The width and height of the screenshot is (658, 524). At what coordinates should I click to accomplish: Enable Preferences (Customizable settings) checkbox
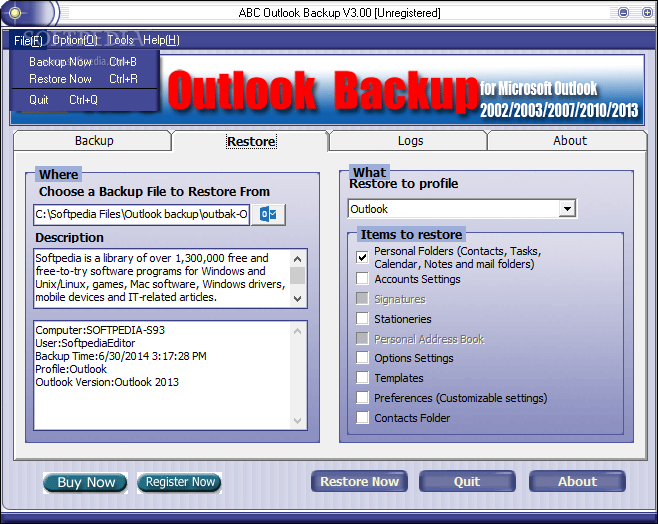(x=362, y=397)
